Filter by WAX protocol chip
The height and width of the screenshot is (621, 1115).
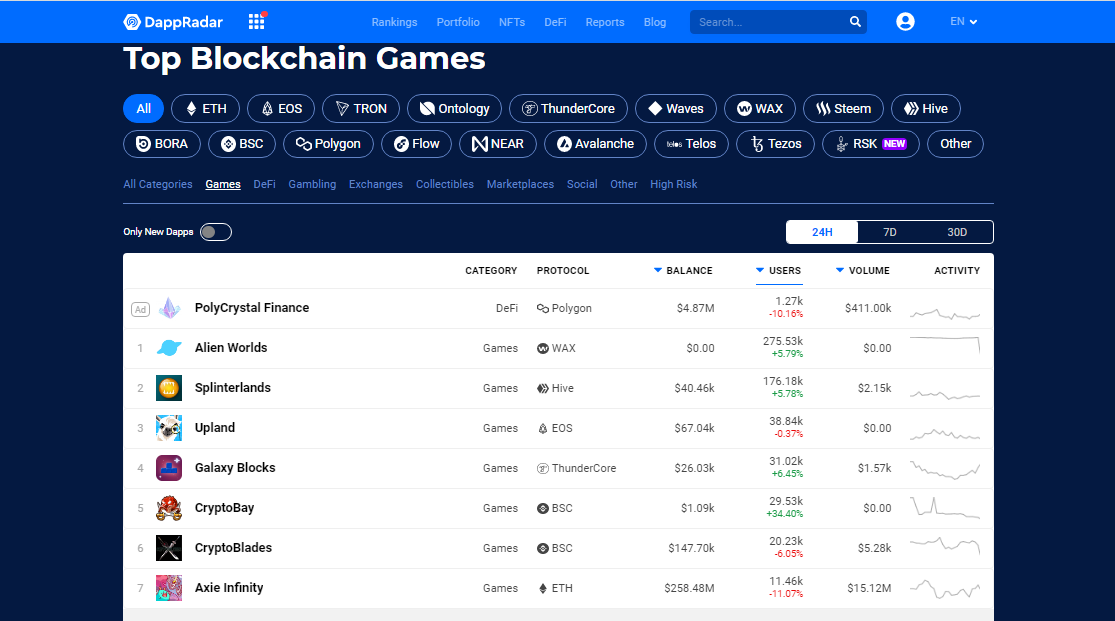pos(759,109)
